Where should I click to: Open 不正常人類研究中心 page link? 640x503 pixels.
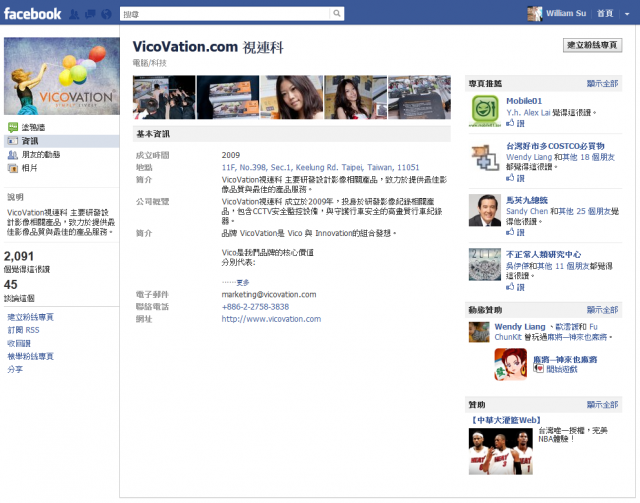[x=544, y=255]
